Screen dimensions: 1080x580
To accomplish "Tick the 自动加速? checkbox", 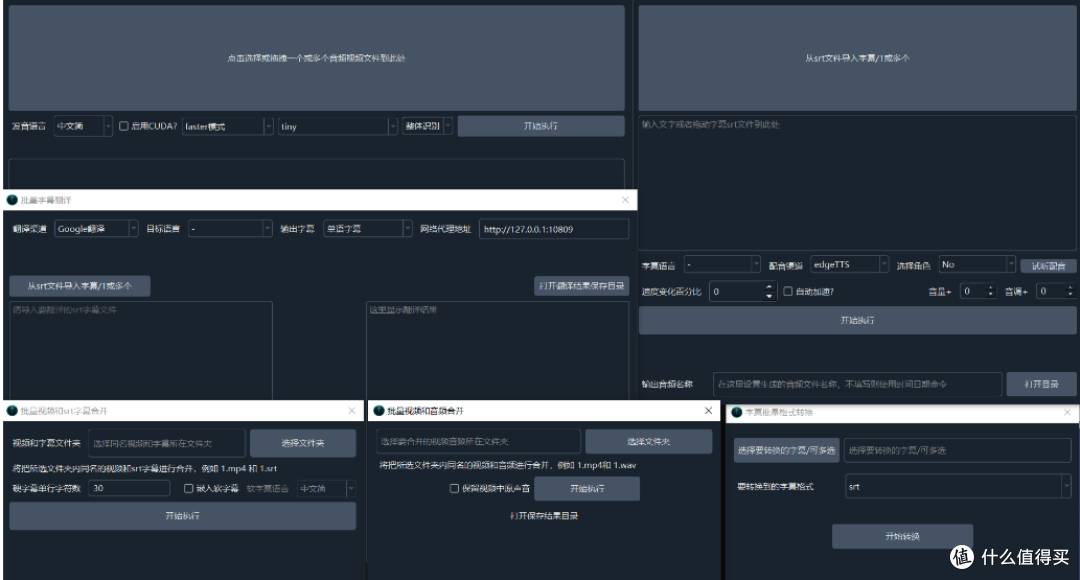I will [x=788, y=291].
